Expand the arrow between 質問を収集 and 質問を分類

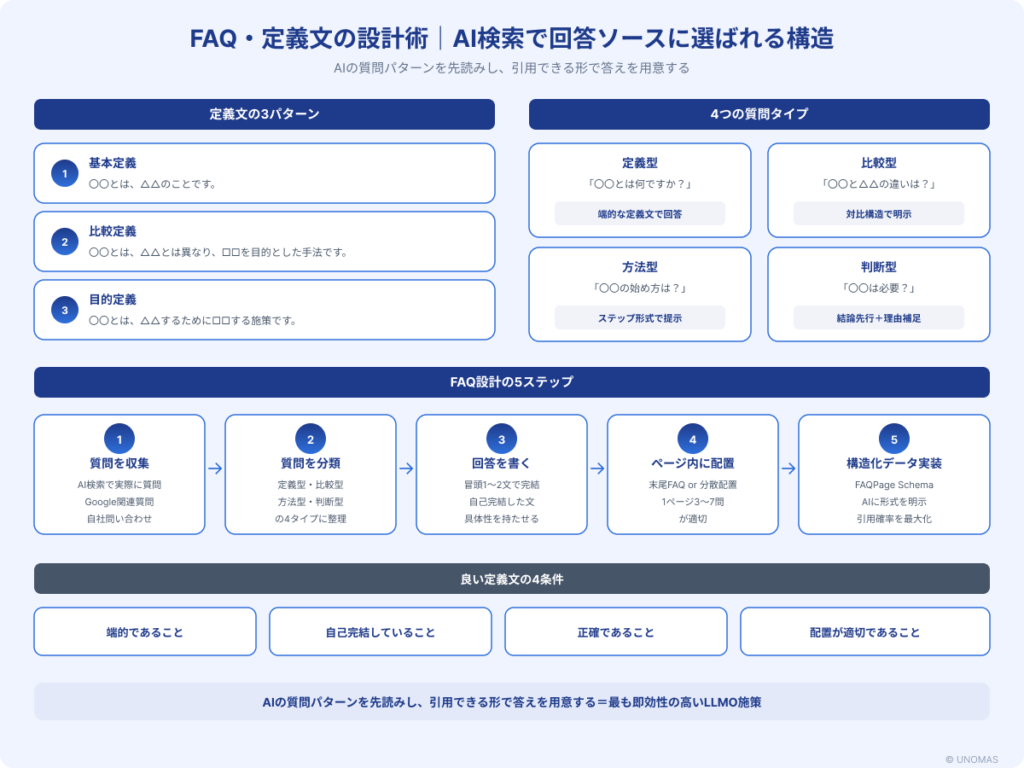pos(214,466)
